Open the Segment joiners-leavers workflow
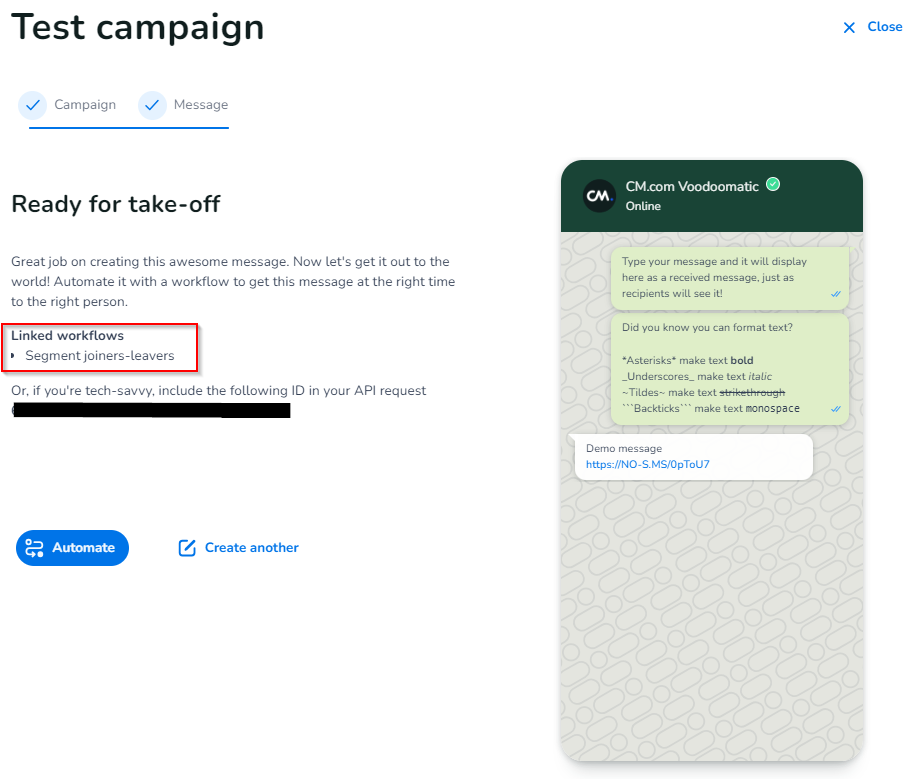This screenshot has width=909, height=779. click(100, 356)
